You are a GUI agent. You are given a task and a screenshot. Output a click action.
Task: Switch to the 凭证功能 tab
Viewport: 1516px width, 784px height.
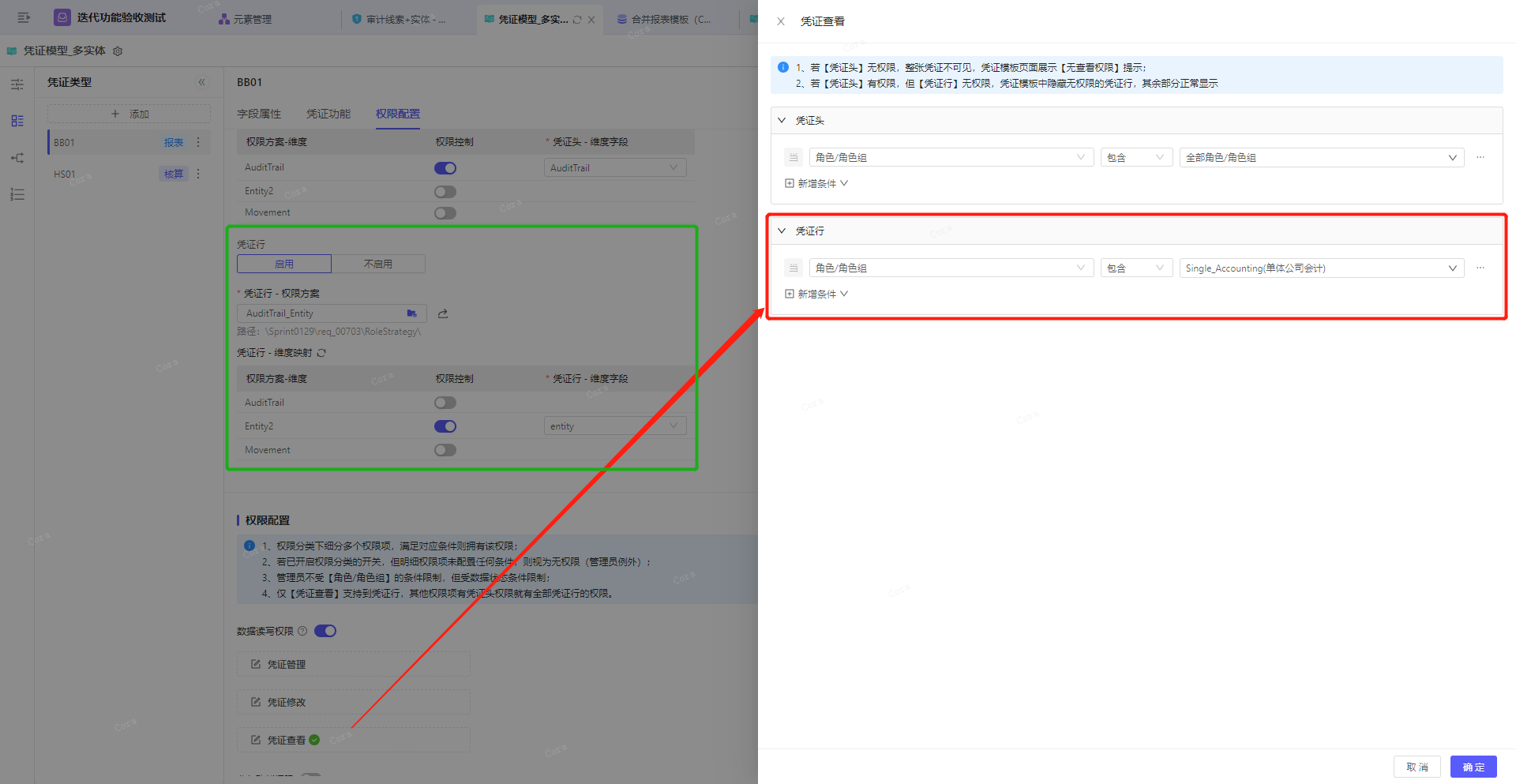click(328, 114)
